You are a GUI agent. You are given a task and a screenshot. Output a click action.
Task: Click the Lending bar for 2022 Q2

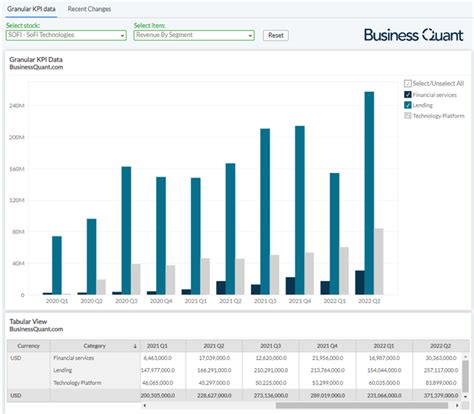pos(369,193)
